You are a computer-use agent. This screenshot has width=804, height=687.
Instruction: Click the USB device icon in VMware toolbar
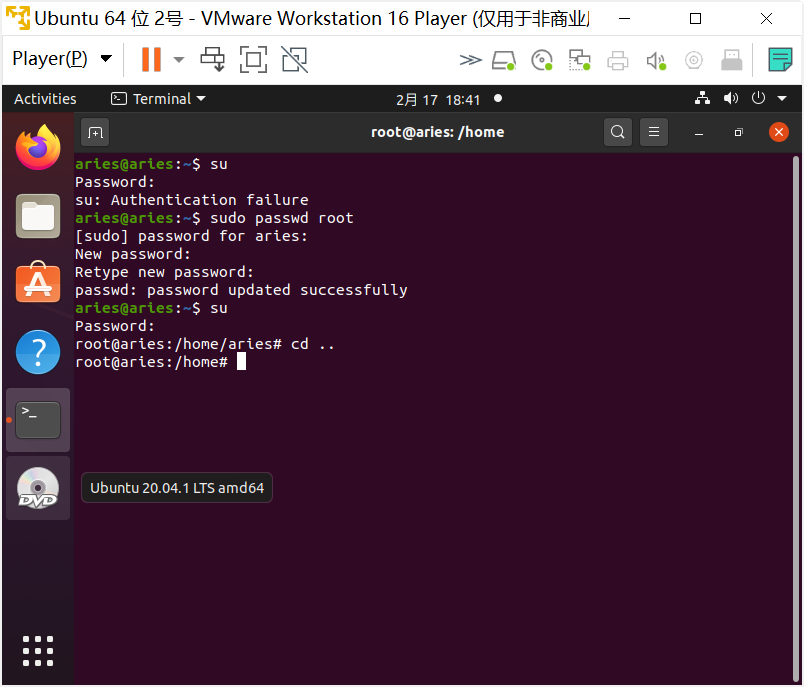click(732, 59)
